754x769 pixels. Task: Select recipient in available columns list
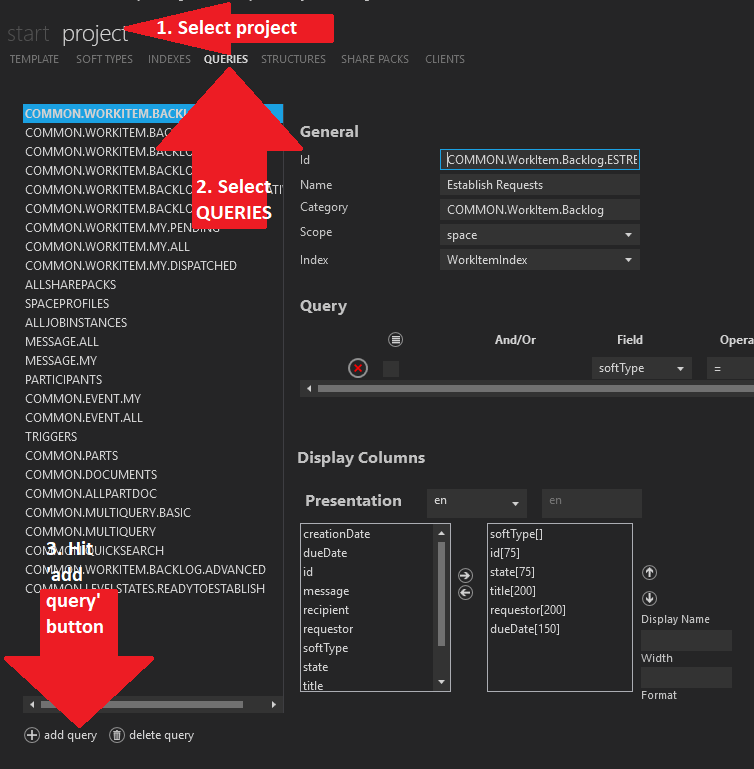pos(368,610)
